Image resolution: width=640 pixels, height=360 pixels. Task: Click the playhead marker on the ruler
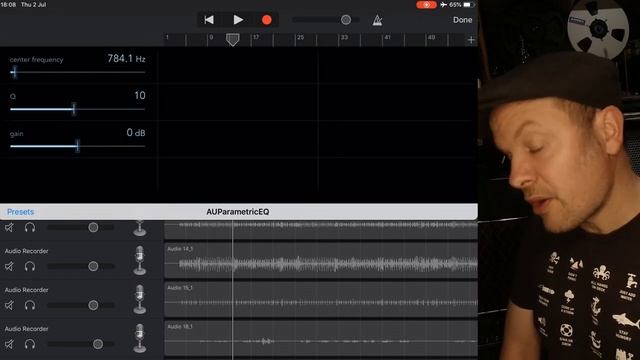coord(233,40)
